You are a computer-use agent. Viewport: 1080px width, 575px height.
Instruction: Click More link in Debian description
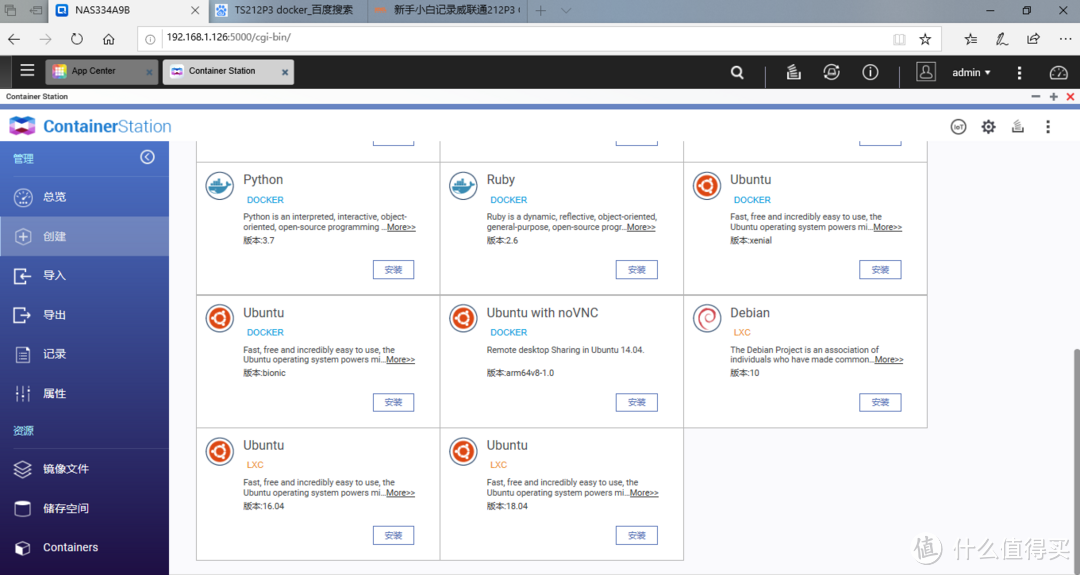click(888, 360)
